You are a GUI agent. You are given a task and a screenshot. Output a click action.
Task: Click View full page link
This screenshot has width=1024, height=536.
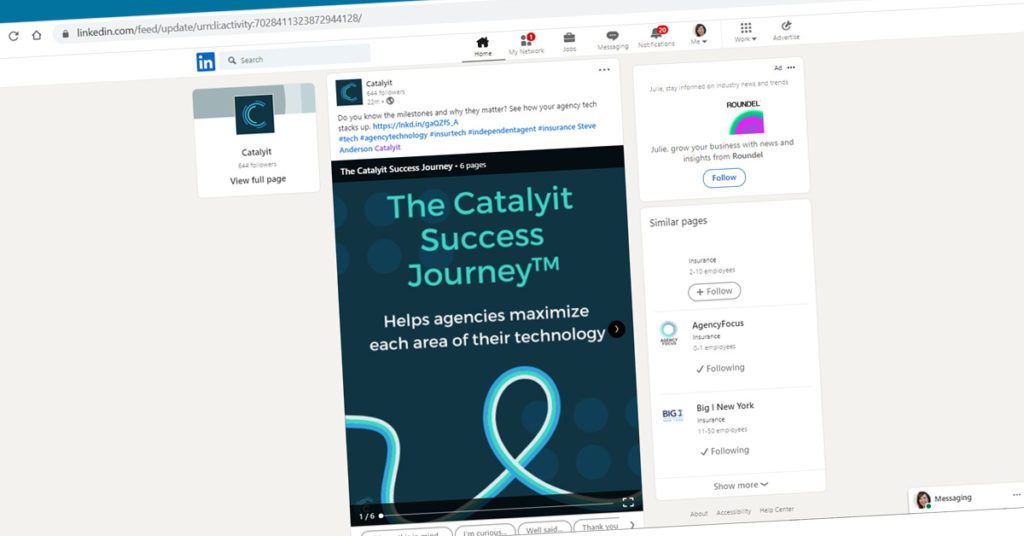click(258, 180)
